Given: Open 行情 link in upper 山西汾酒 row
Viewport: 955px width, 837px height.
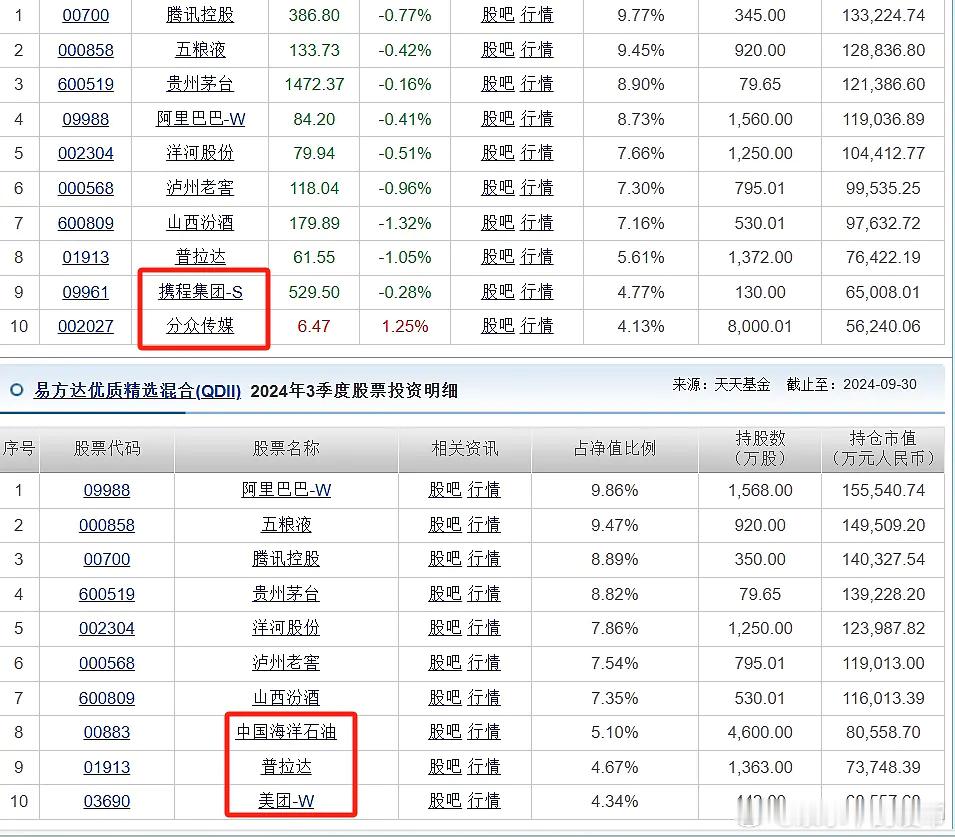Looking at the screenshot, I should pos(537,223).
